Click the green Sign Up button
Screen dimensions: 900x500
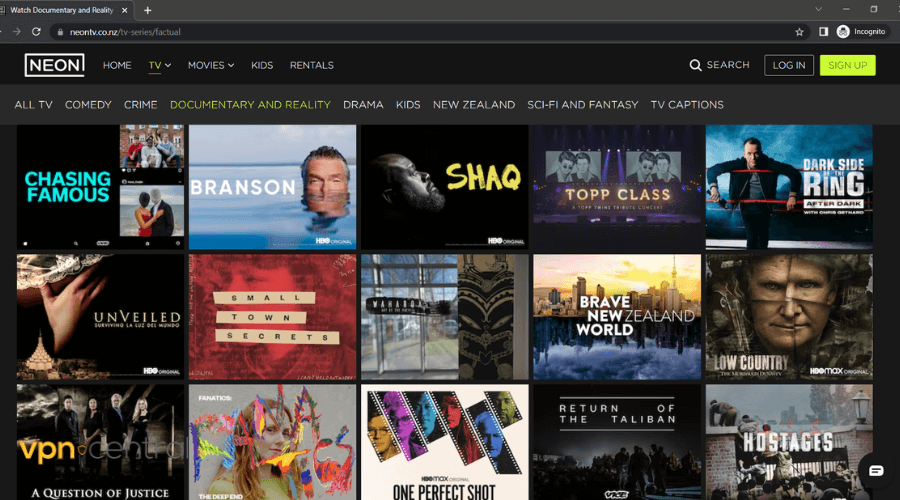coord(847,65)
